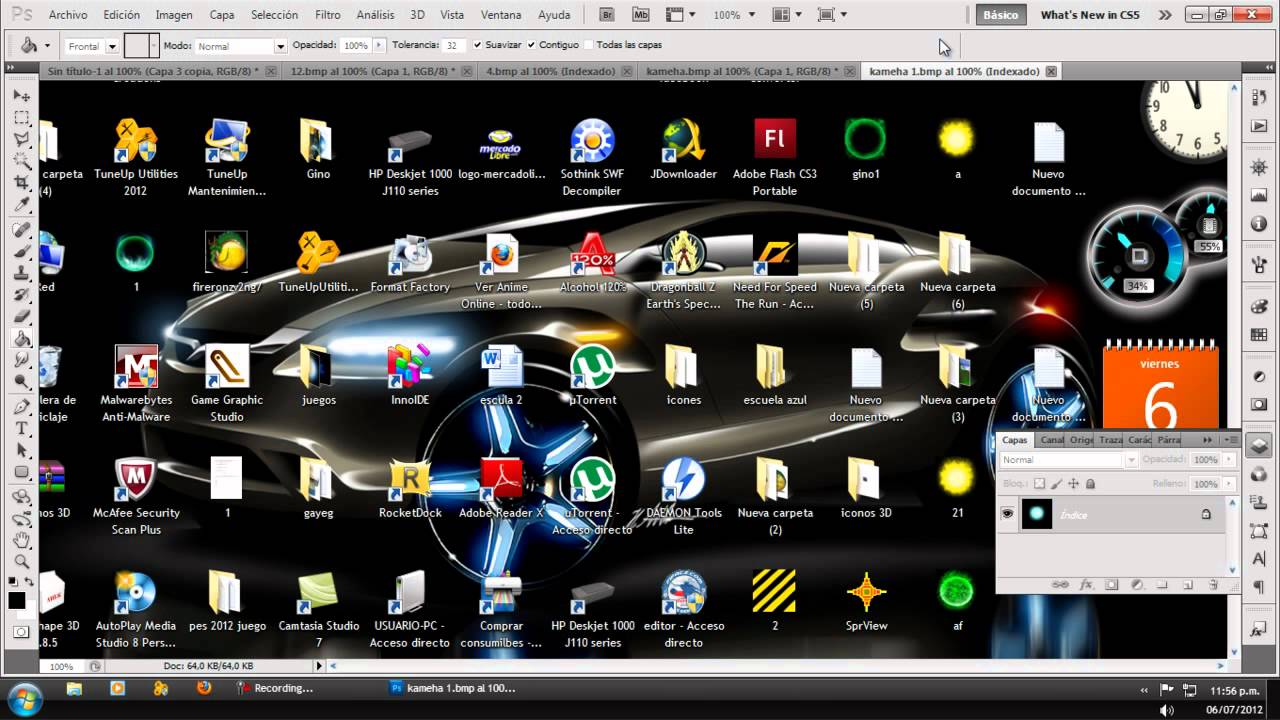This screenshot has height=720, width=1280.
Task: Open the Modo Normal dropdown in options bar
Action: (x=281, y=47)
